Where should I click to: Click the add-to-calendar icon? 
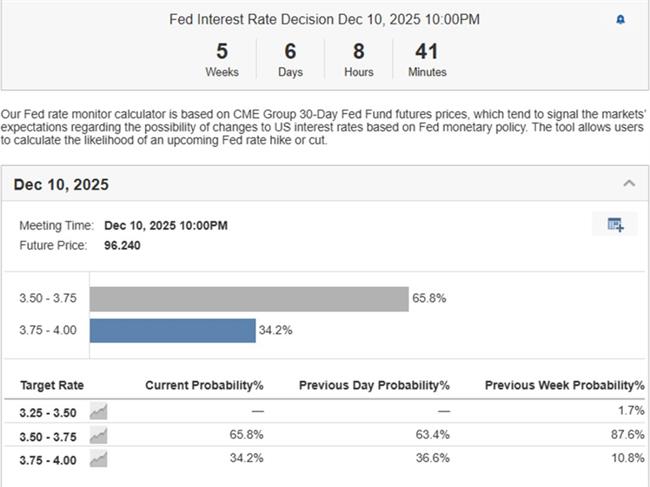coord(615,225)
